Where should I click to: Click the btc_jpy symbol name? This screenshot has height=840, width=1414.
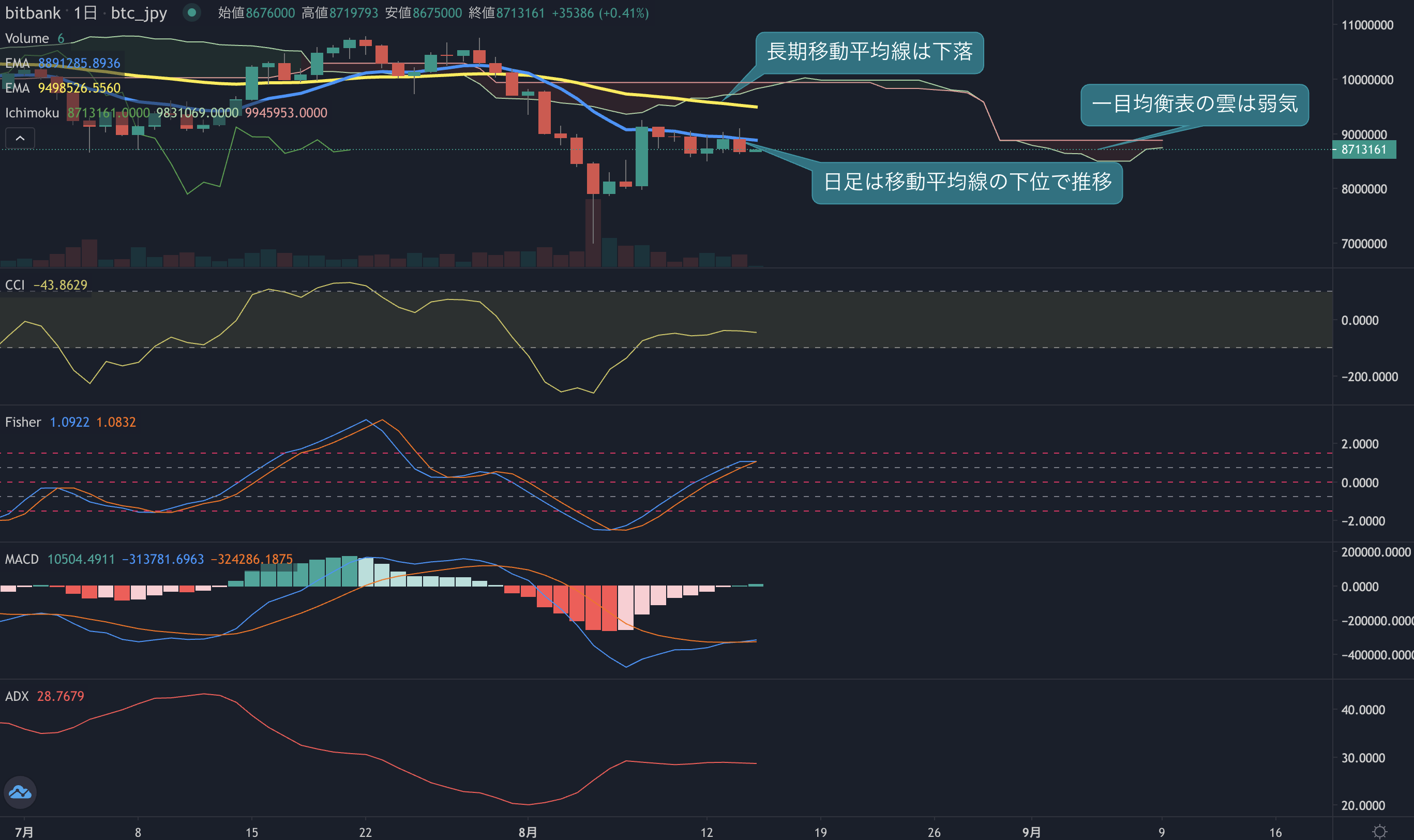click(x=139, y=13)
